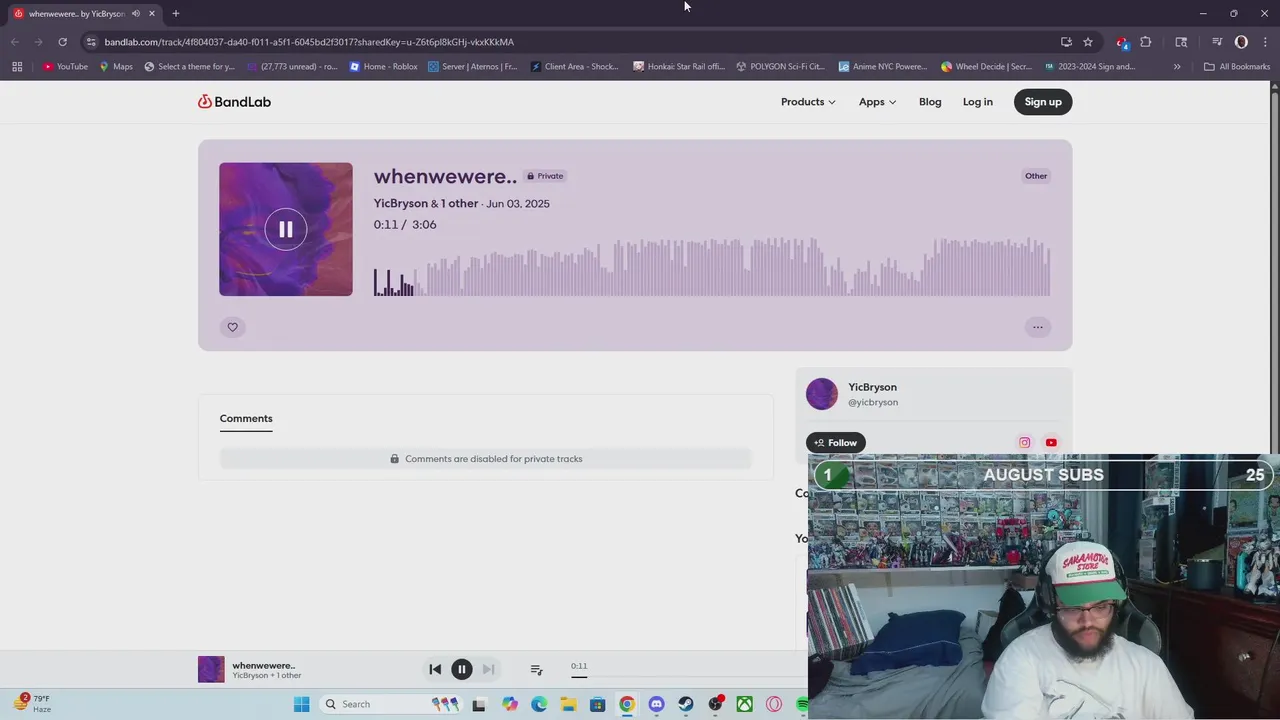Click the @yicbryson handle
This screenshot has height=720, width=1280.
coord(873,402)
